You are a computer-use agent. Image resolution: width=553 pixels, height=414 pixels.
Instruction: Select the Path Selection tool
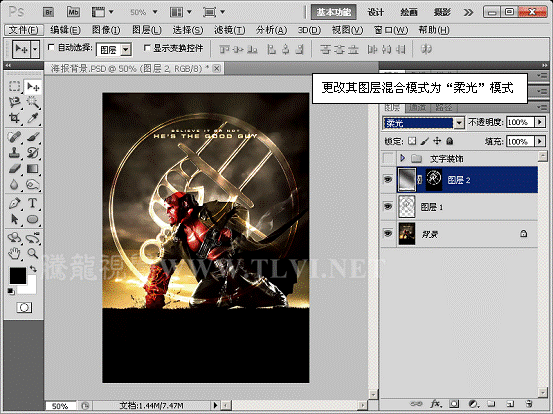click(14, 219)
